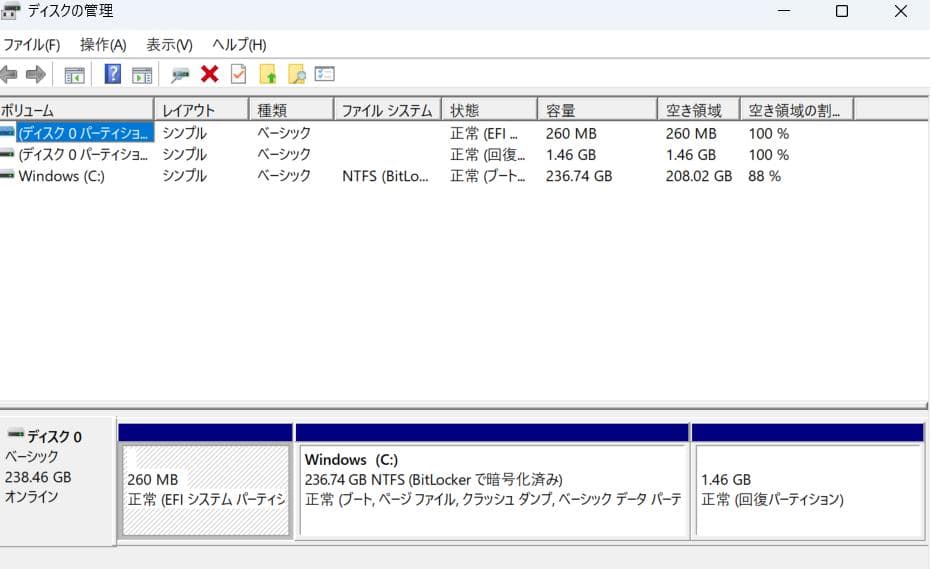Click the 正常 (EFI ... status cell
Image resolution: width=932 pixels, height=569 pixels.
click(x=484, y=133)
